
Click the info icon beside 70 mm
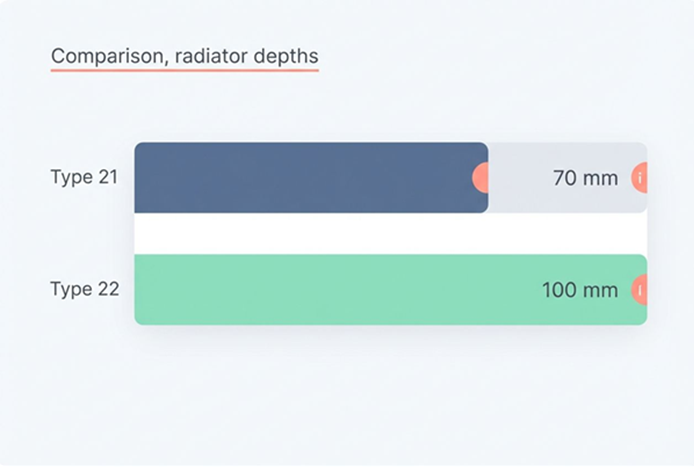tap(639, 178)
